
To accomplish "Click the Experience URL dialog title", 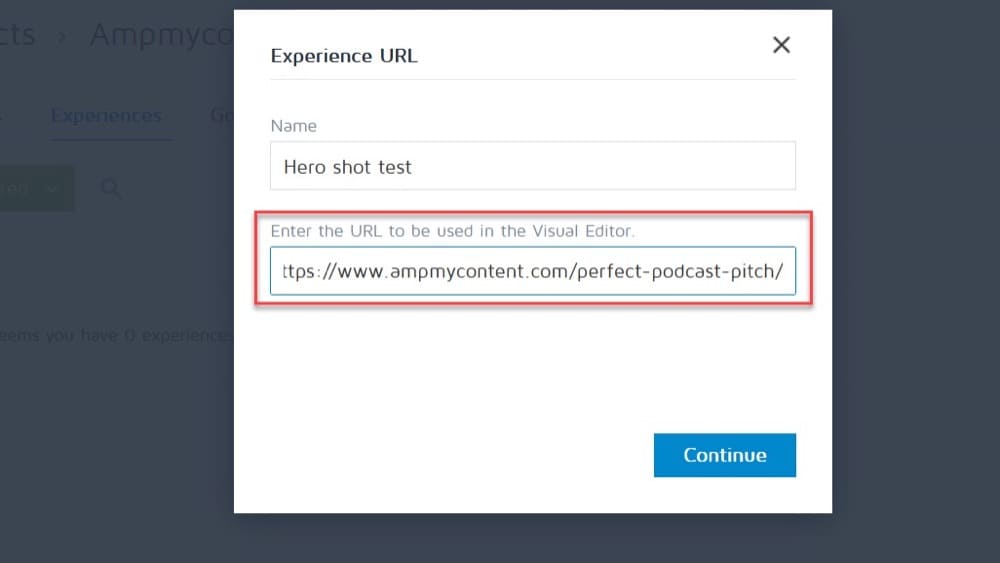I will pyautogui.click(x=344, y=56).
